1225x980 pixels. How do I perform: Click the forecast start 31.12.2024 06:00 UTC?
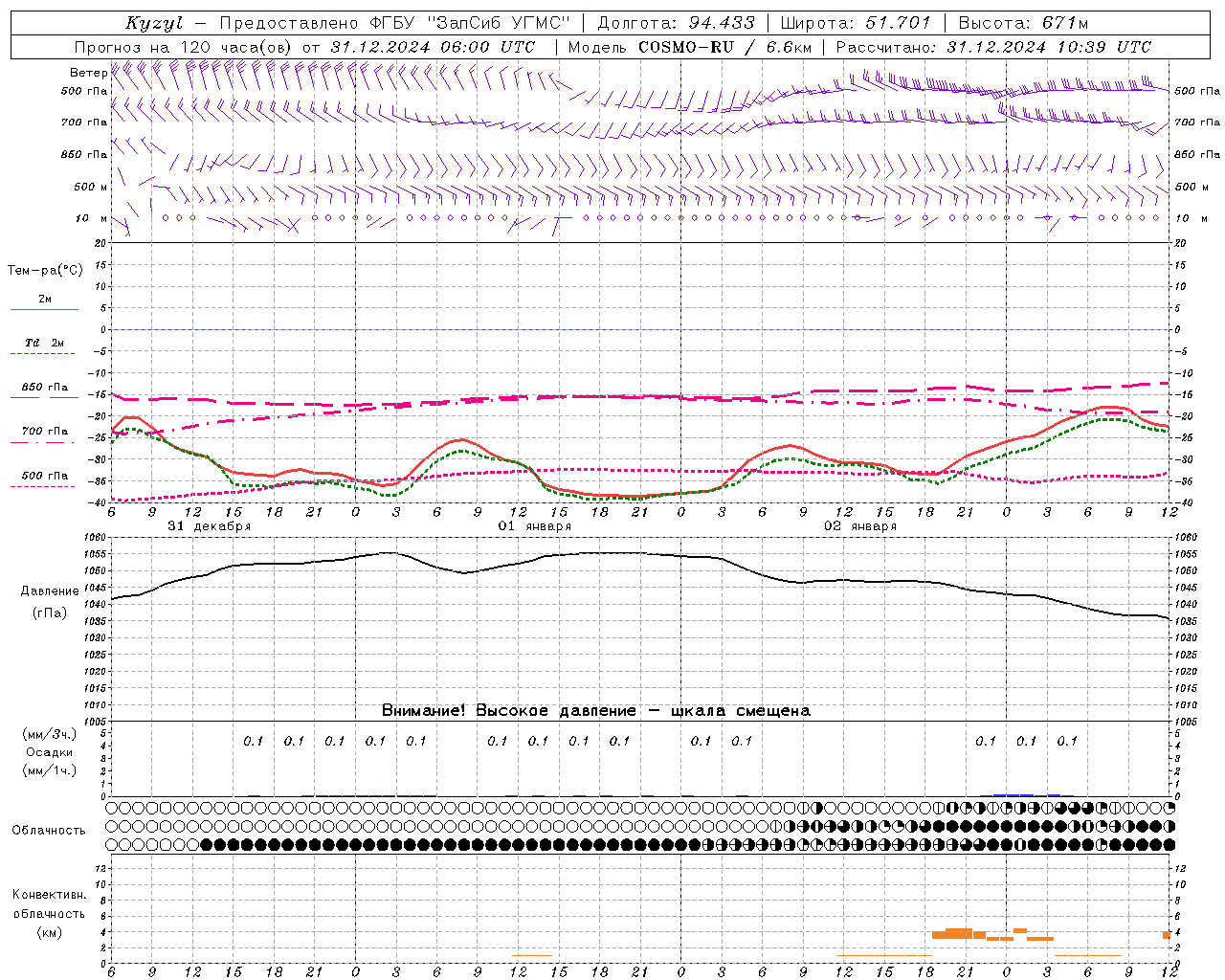pyautogui.click(x=433, y=47)
